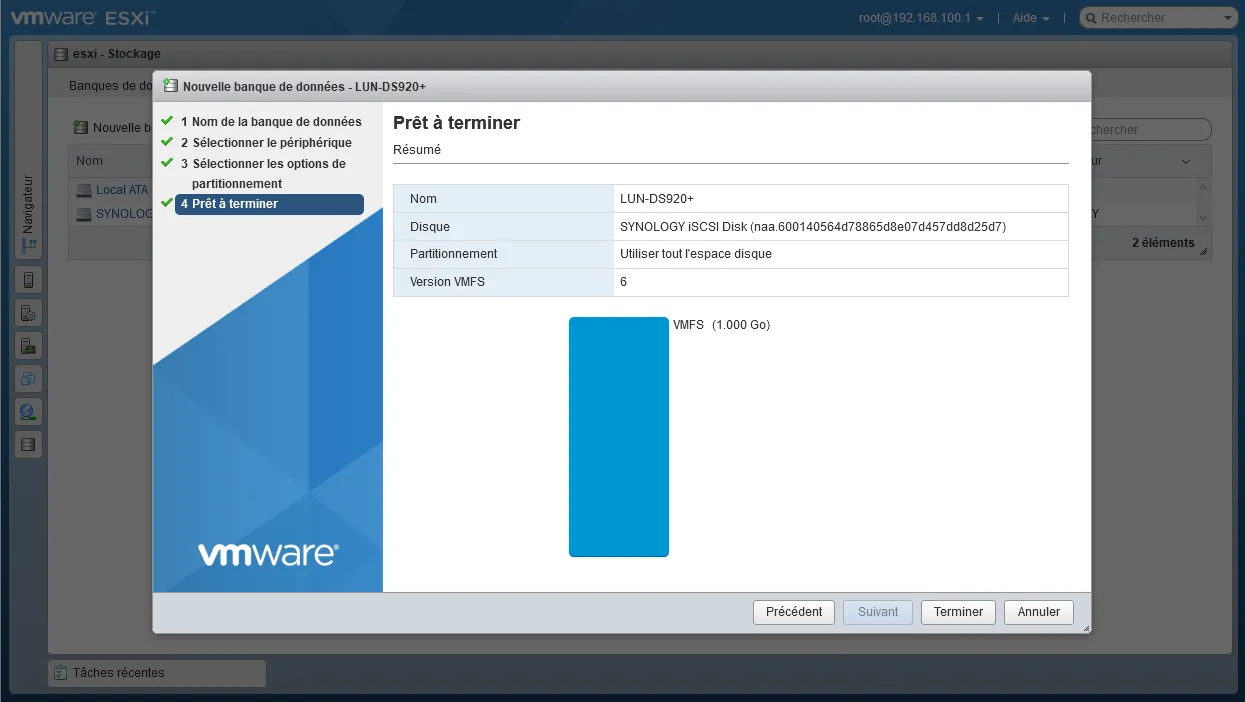Click the blue VMFS partition block
The image size is (1245, 702).
[618, 436]
